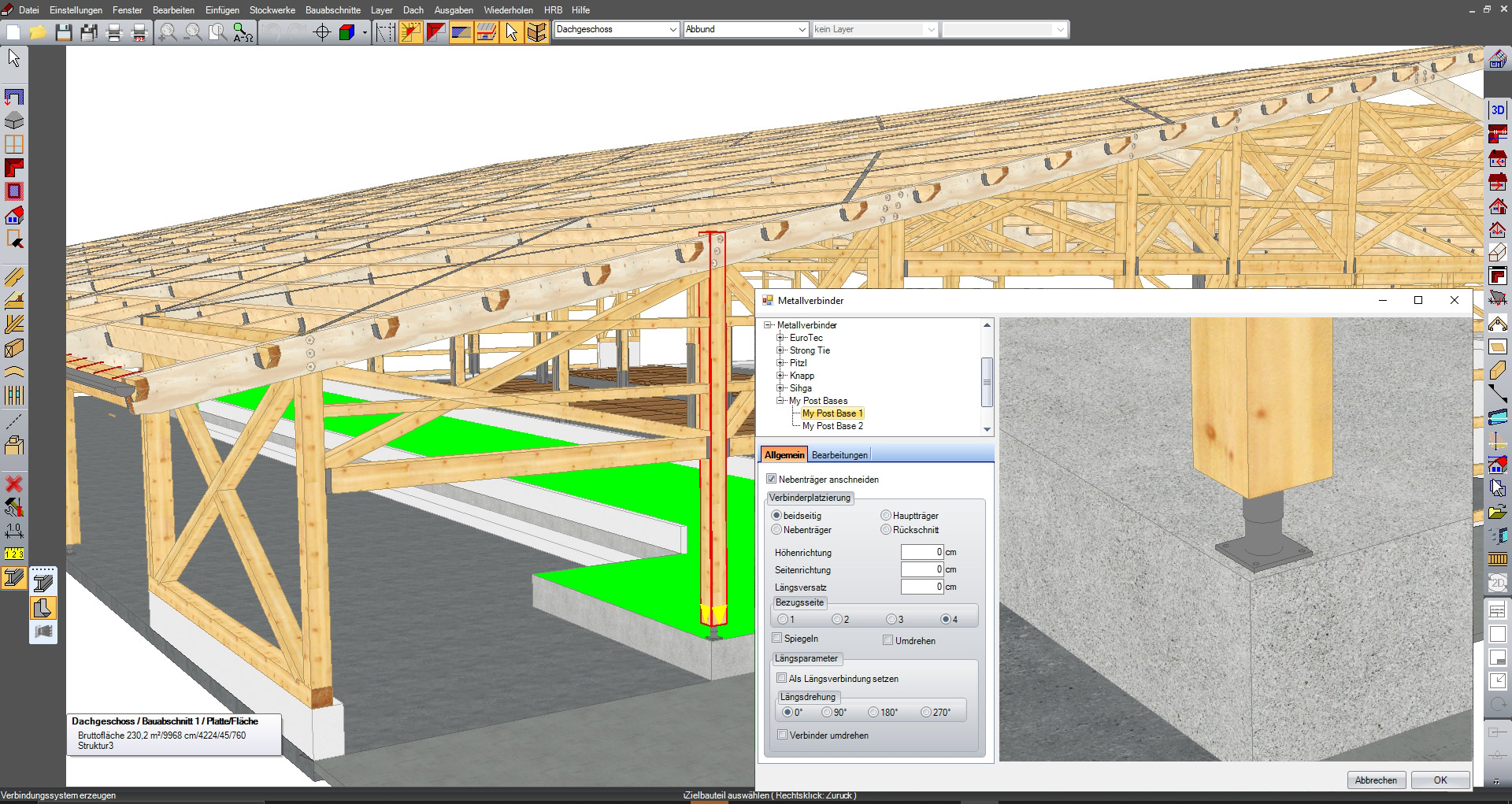Click the crosshair target toolbar icon

pyautogui.click(x=322, y=32)
